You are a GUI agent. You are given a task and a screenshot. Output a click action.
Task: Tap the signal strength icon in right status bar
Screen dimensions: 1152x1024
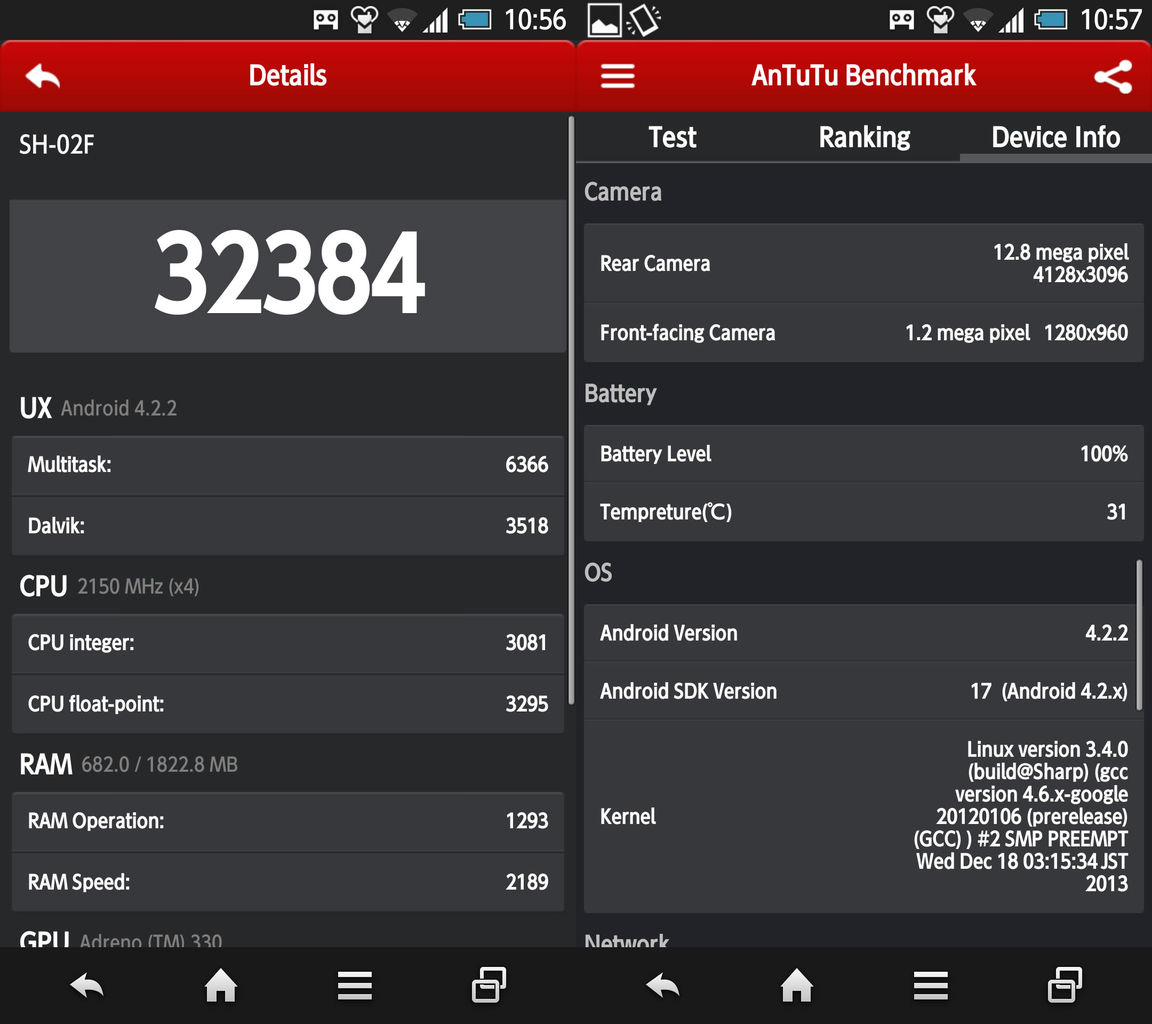[1012, 20]
